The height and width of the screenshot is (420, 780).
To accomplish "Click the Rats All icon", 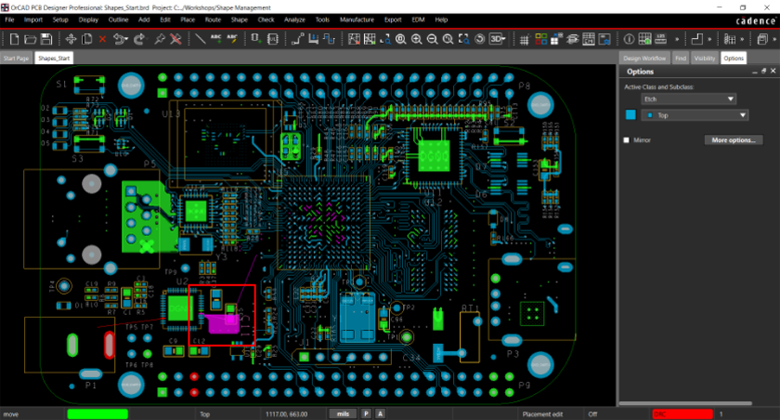I will [x=370, y=39].
